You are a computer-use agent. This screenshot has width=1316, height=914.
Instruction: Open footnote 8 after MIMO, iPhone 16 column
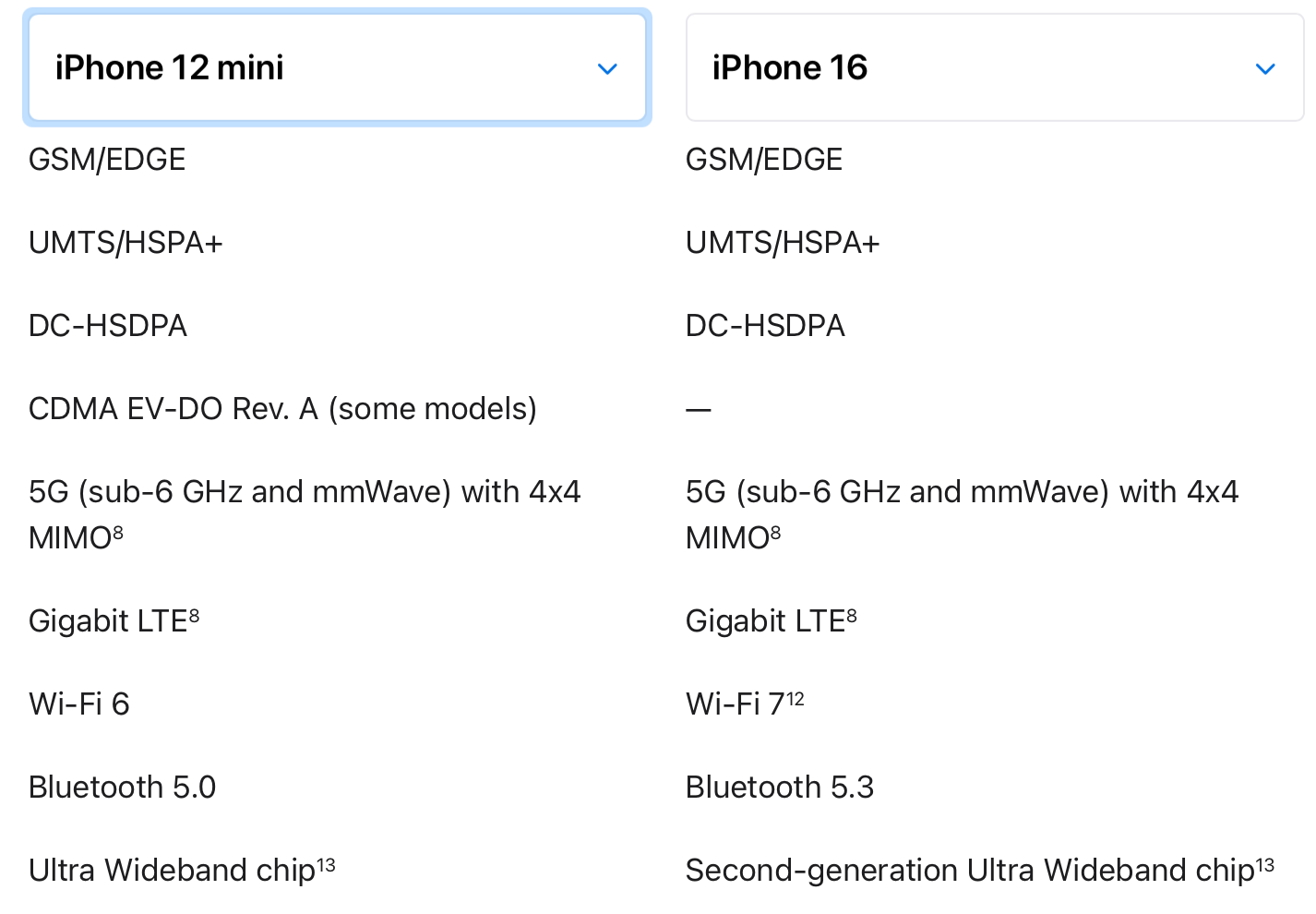click(775, 532)
